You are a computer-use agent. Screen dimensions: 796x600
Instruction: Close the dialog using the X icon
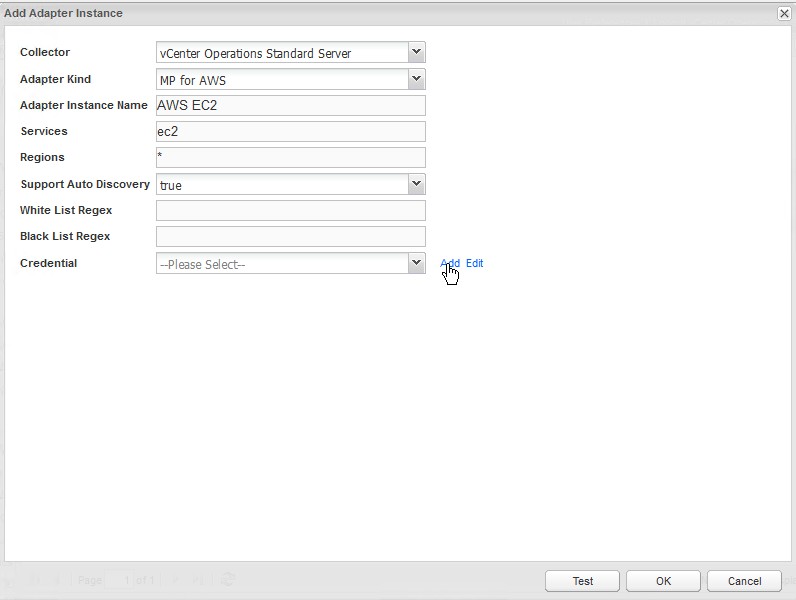(x=784, y=13)
